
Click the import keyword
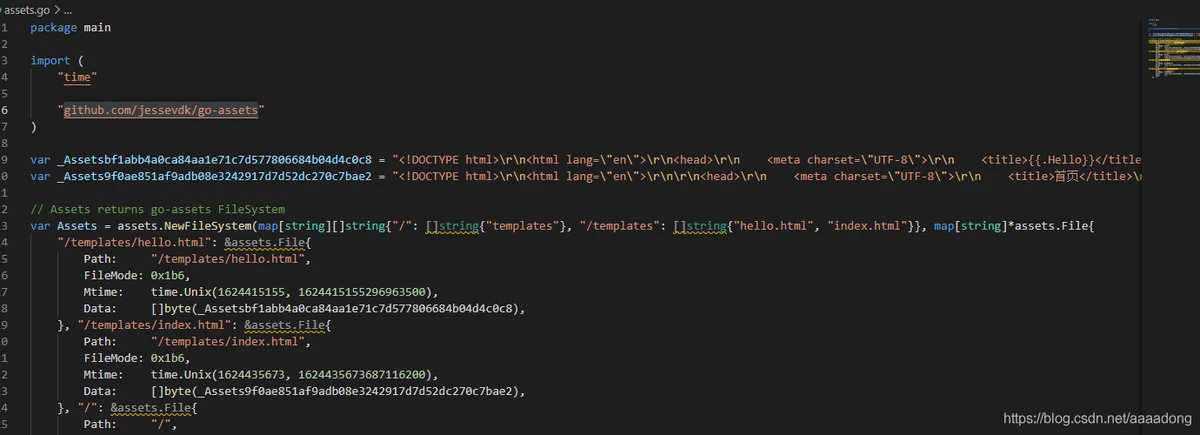pos(50,59)
